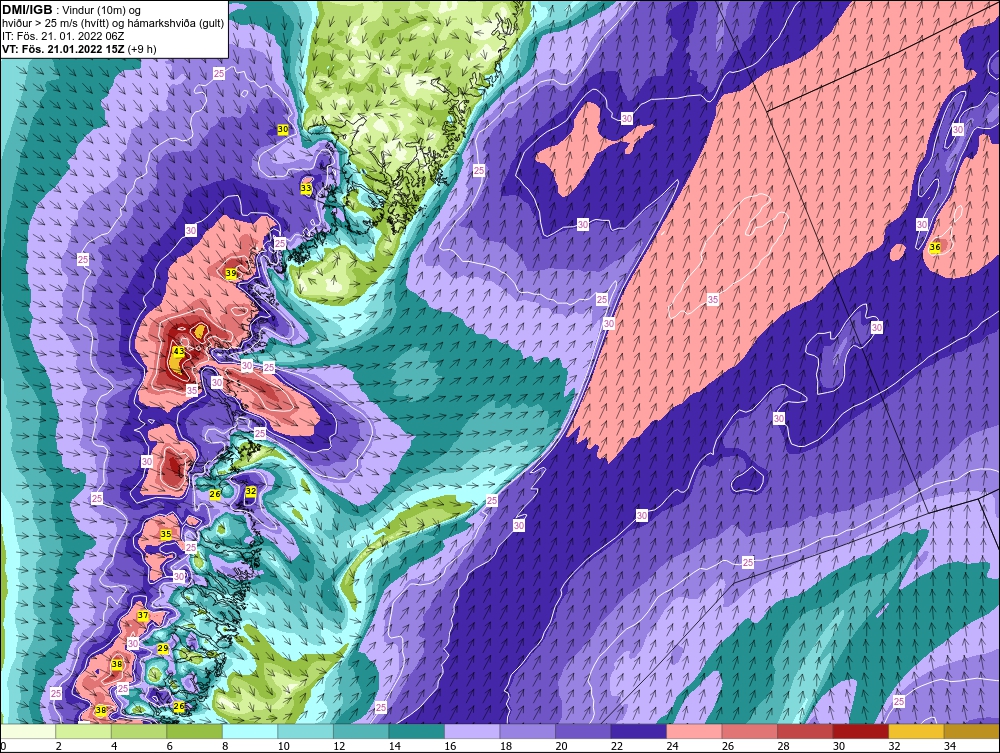Click the 24–26 m/s pink scale swatch
The image size is (1000, 753).
pos(694,731)
